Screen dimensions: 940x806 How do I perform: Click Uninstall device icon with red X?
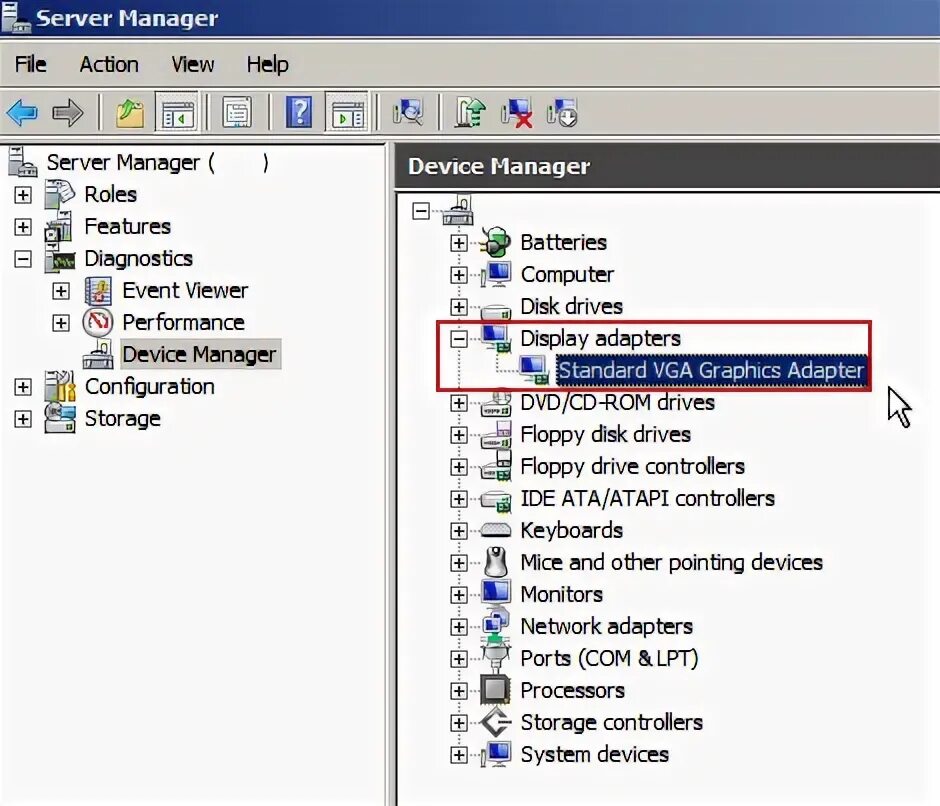pyautogui.click(x=516, y=112)
